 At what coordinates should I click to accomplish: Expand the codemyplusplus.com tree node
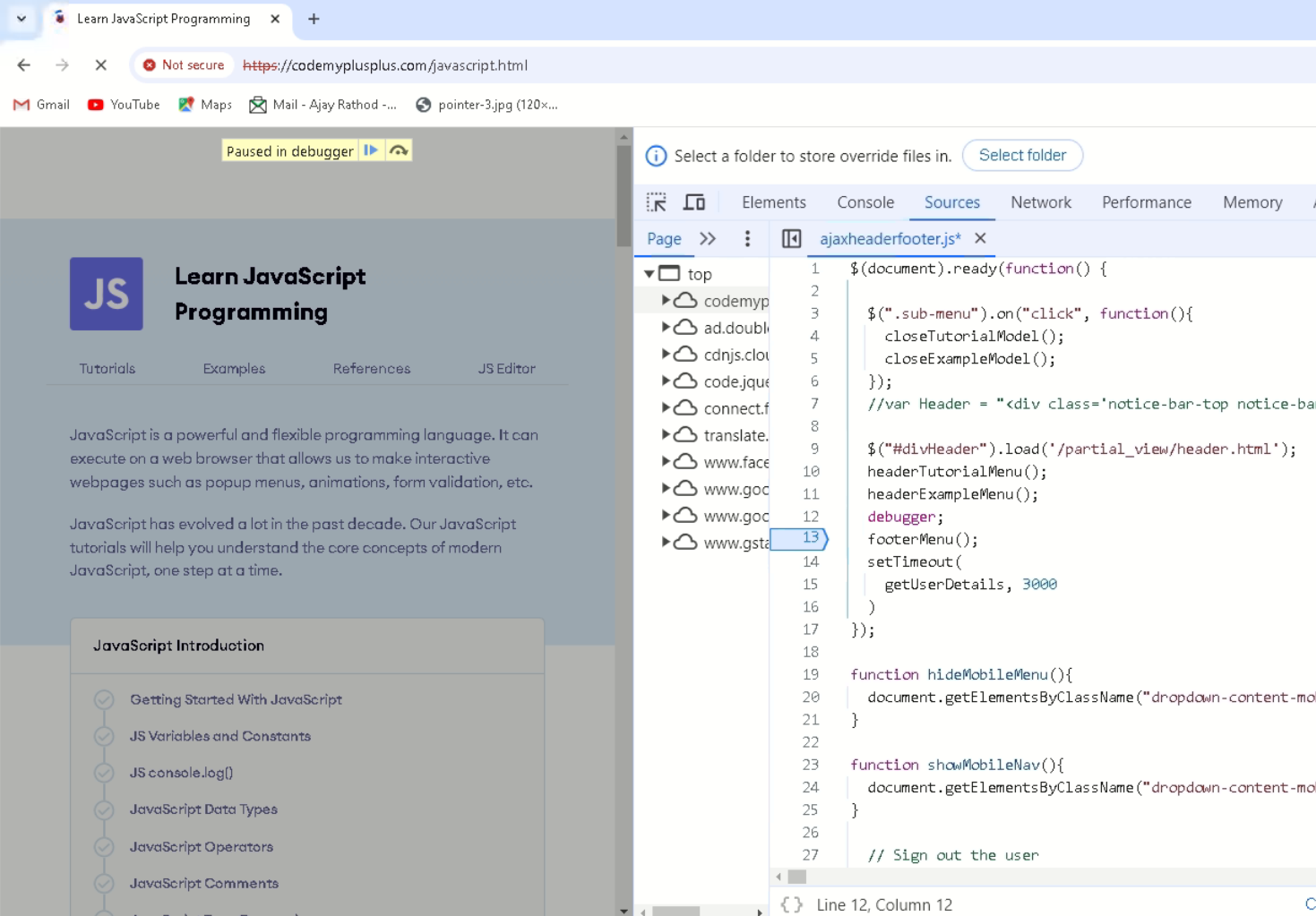click(x=665, y=301)
